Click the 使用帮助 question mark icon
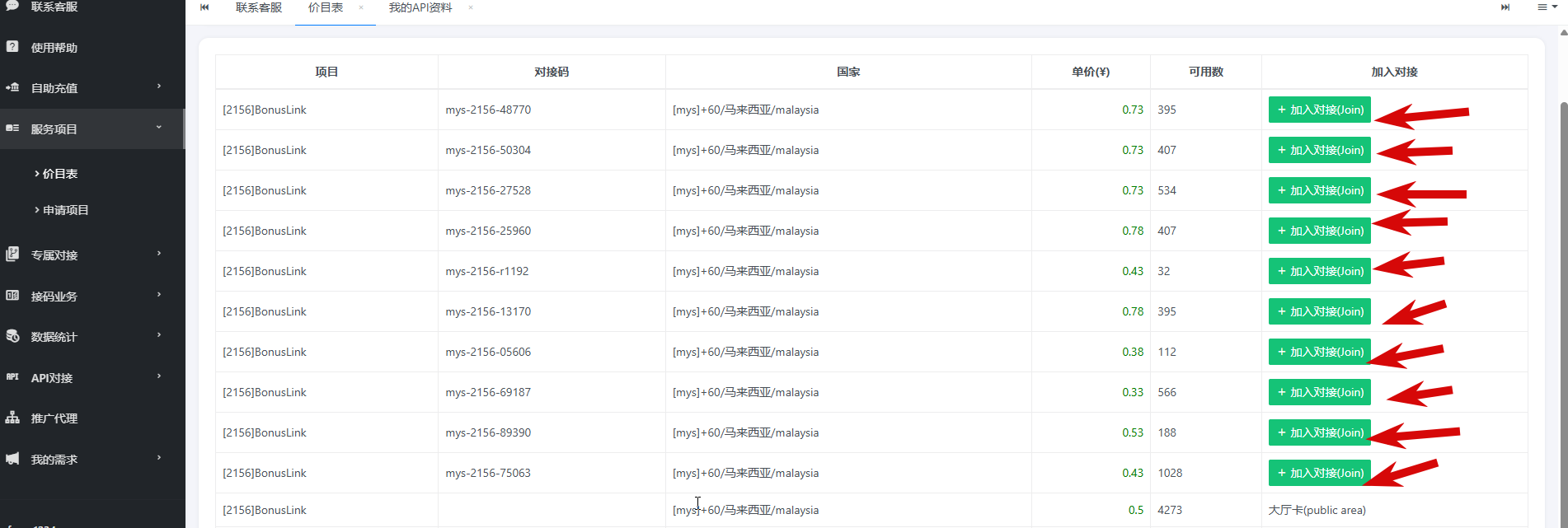The width and height of the screenshot is (1568, 528). click(12, 47)
